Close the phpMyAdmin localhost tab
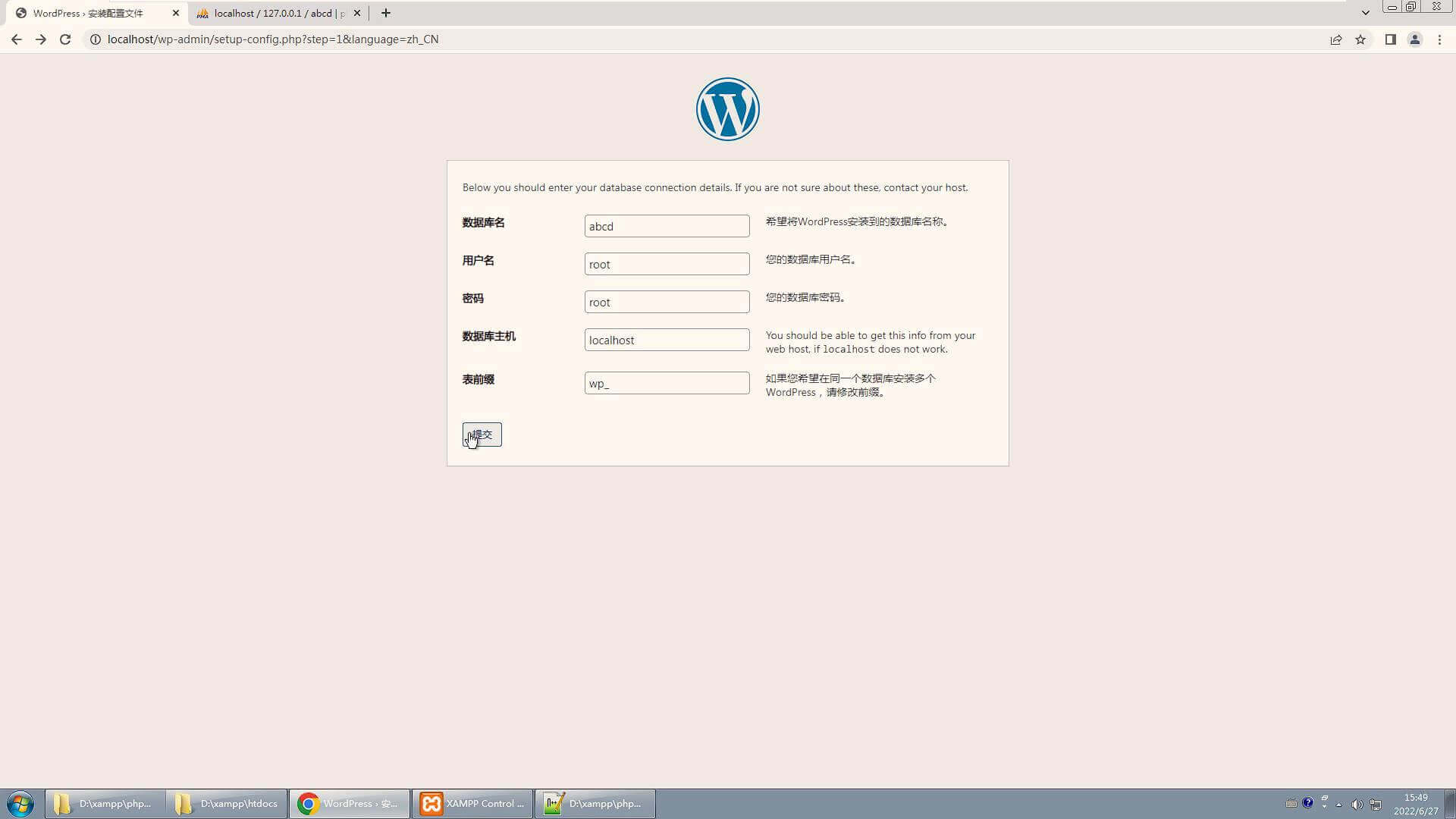Image resolution: width=1456 pixels, height=819 pixels. point(357,13)
